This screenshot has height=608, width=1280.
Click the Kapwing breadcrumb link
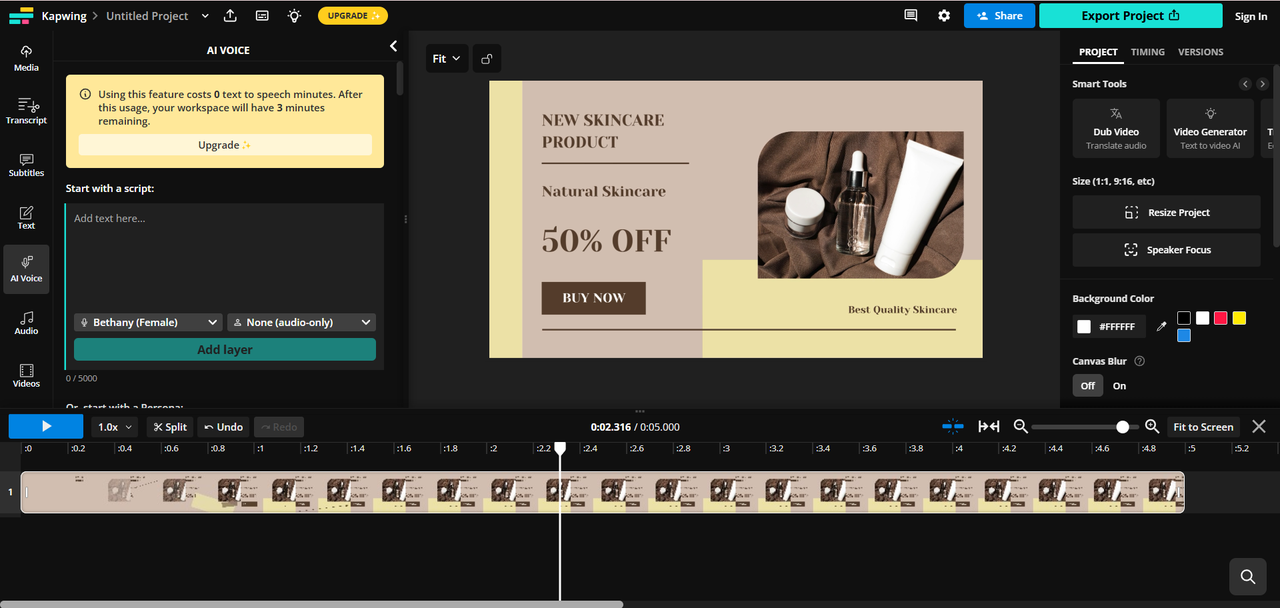tap(62, 16)
